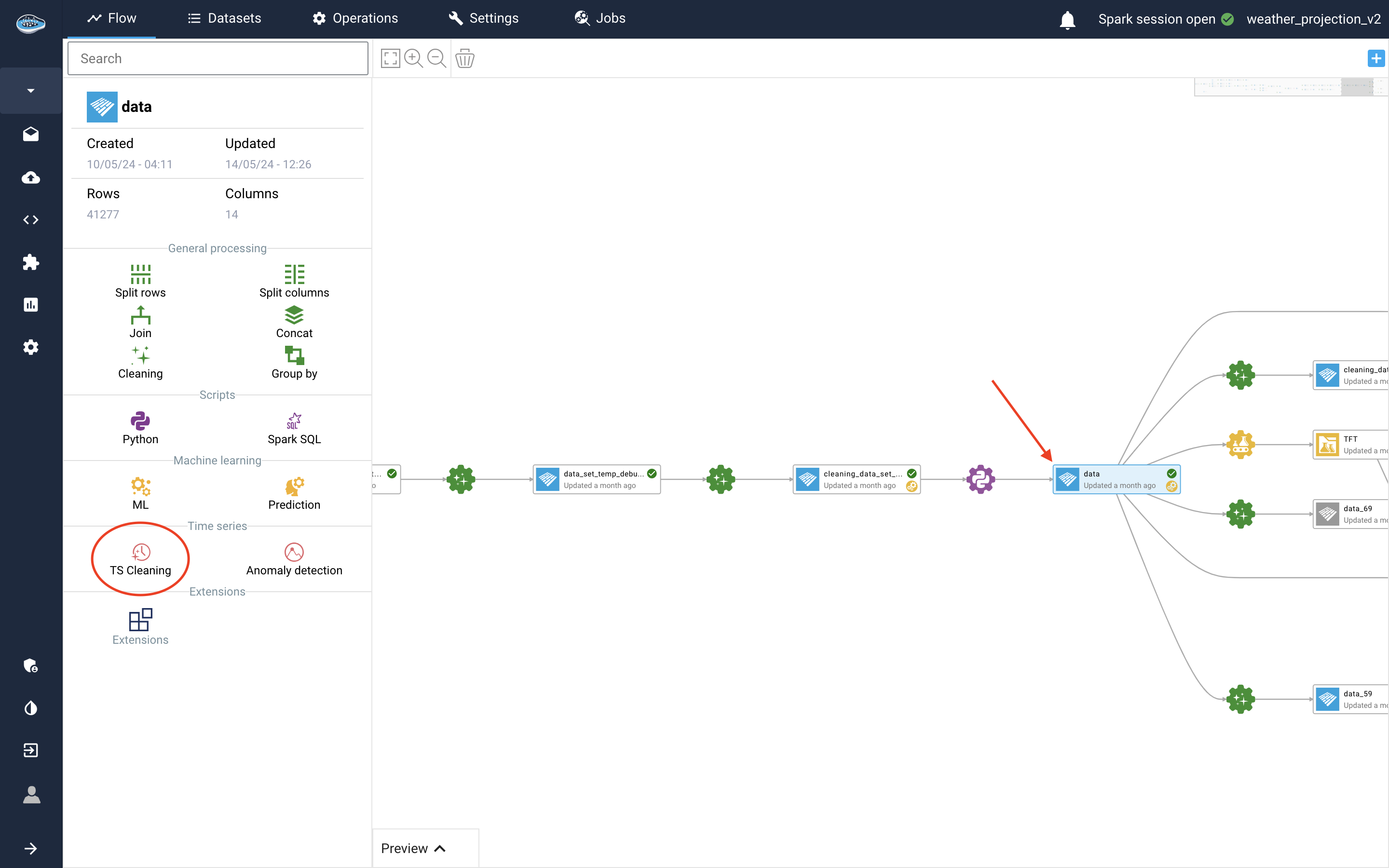Expand the Preview panel
The height and width of the screenshot is (868, 1389).
coord(413,848)
